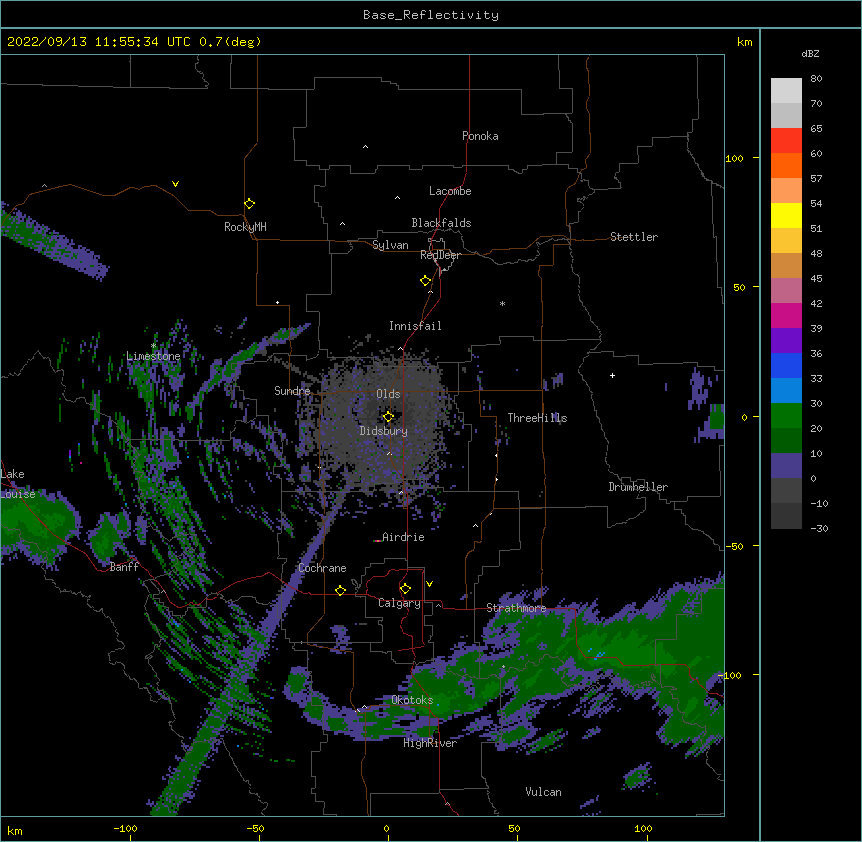Click the white asterisk above Limestone label
The height and width of the screenshot is (842, 862).
tap(153, 346)
